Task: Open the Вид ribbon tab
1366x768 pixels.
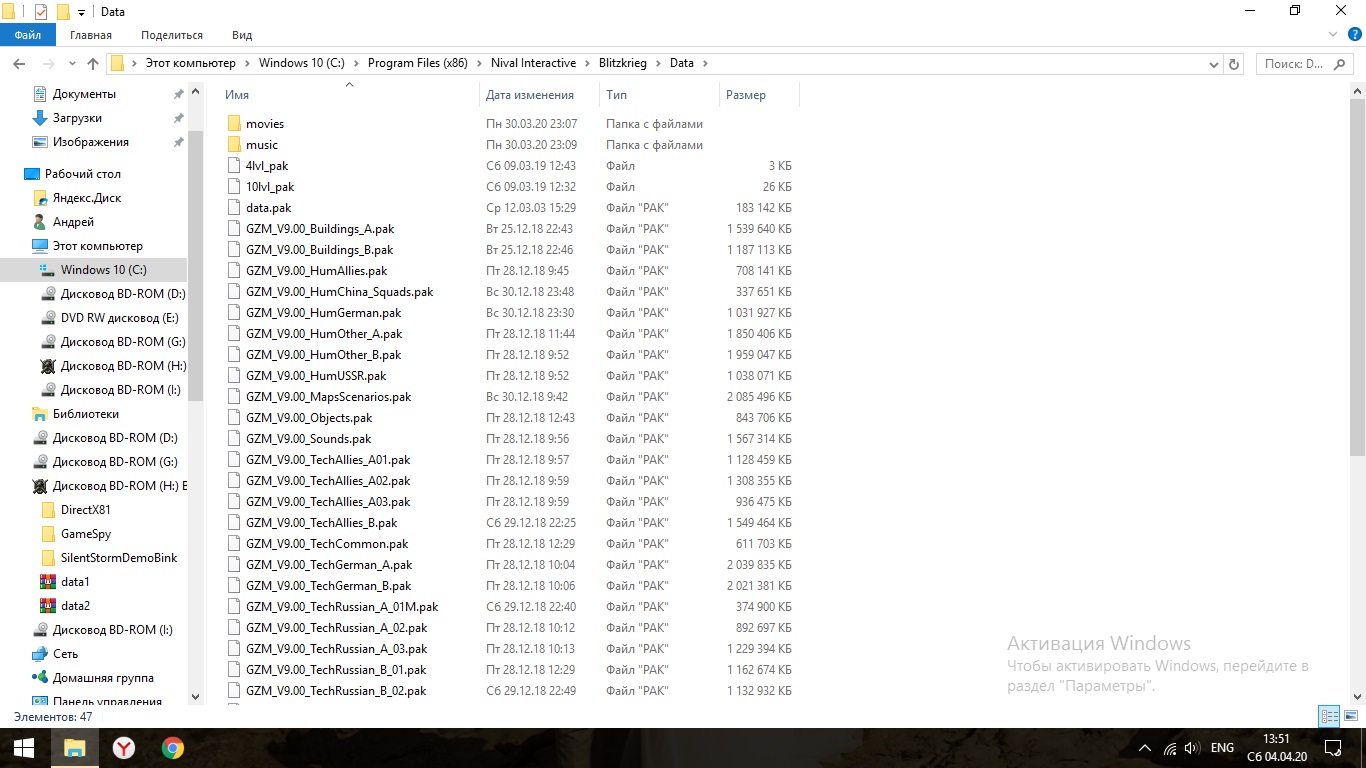Action: (x=242, y=35)
